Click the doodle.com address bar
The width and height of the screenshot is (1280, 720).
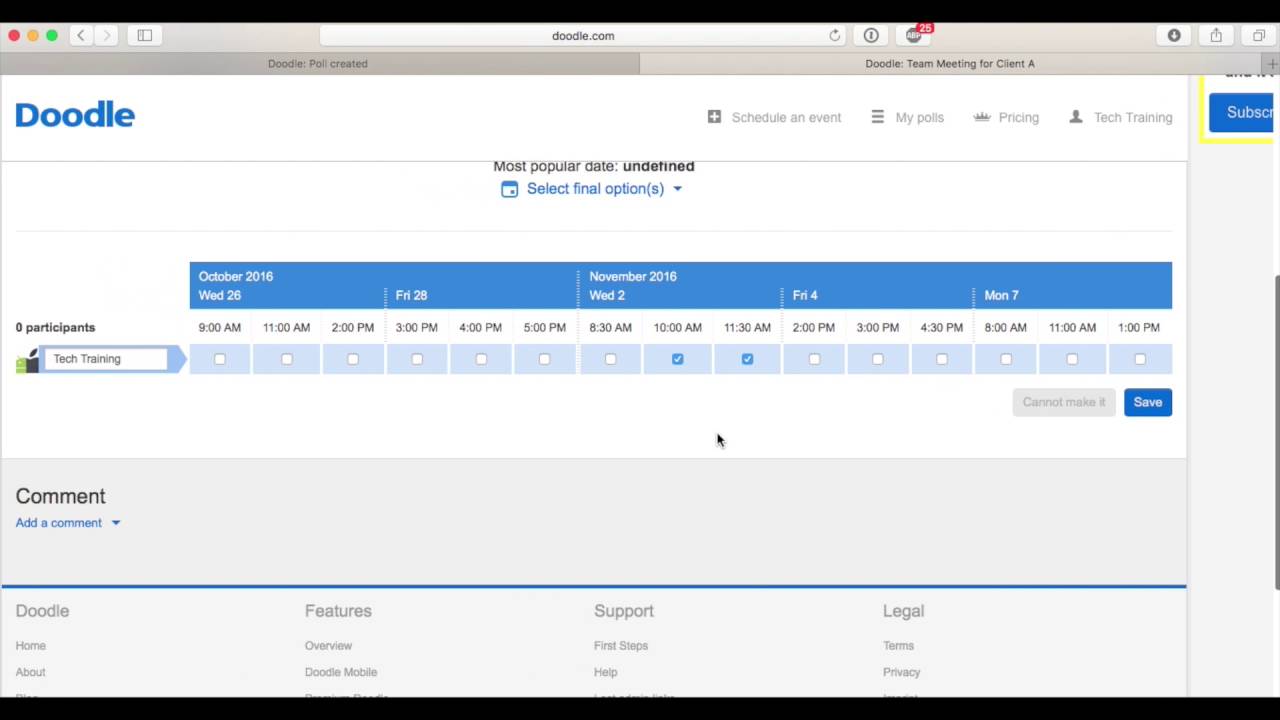[x=583, y=35]
